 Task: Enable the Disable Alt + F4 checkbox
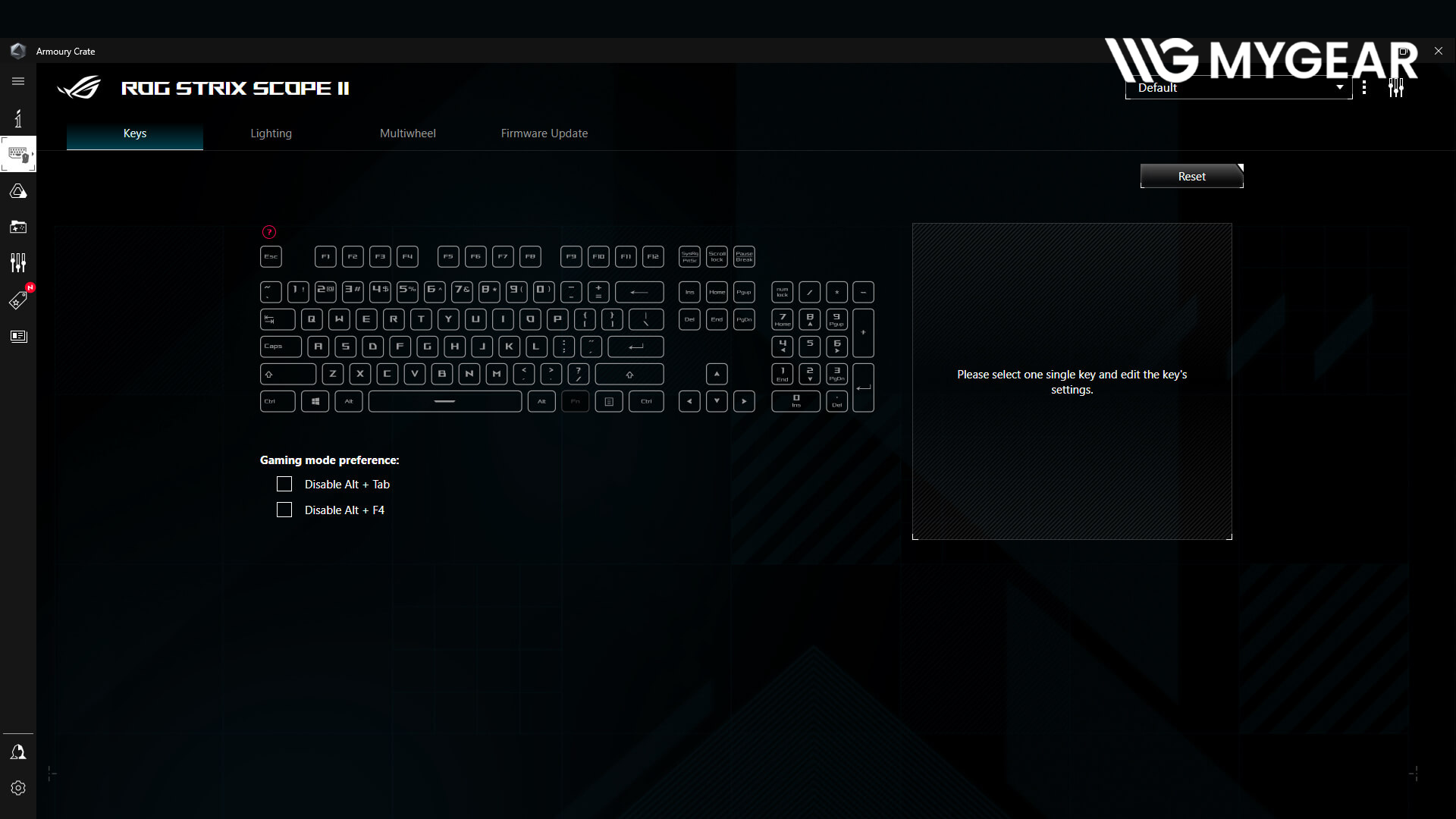pyautogui.click(x=284, y=510)
